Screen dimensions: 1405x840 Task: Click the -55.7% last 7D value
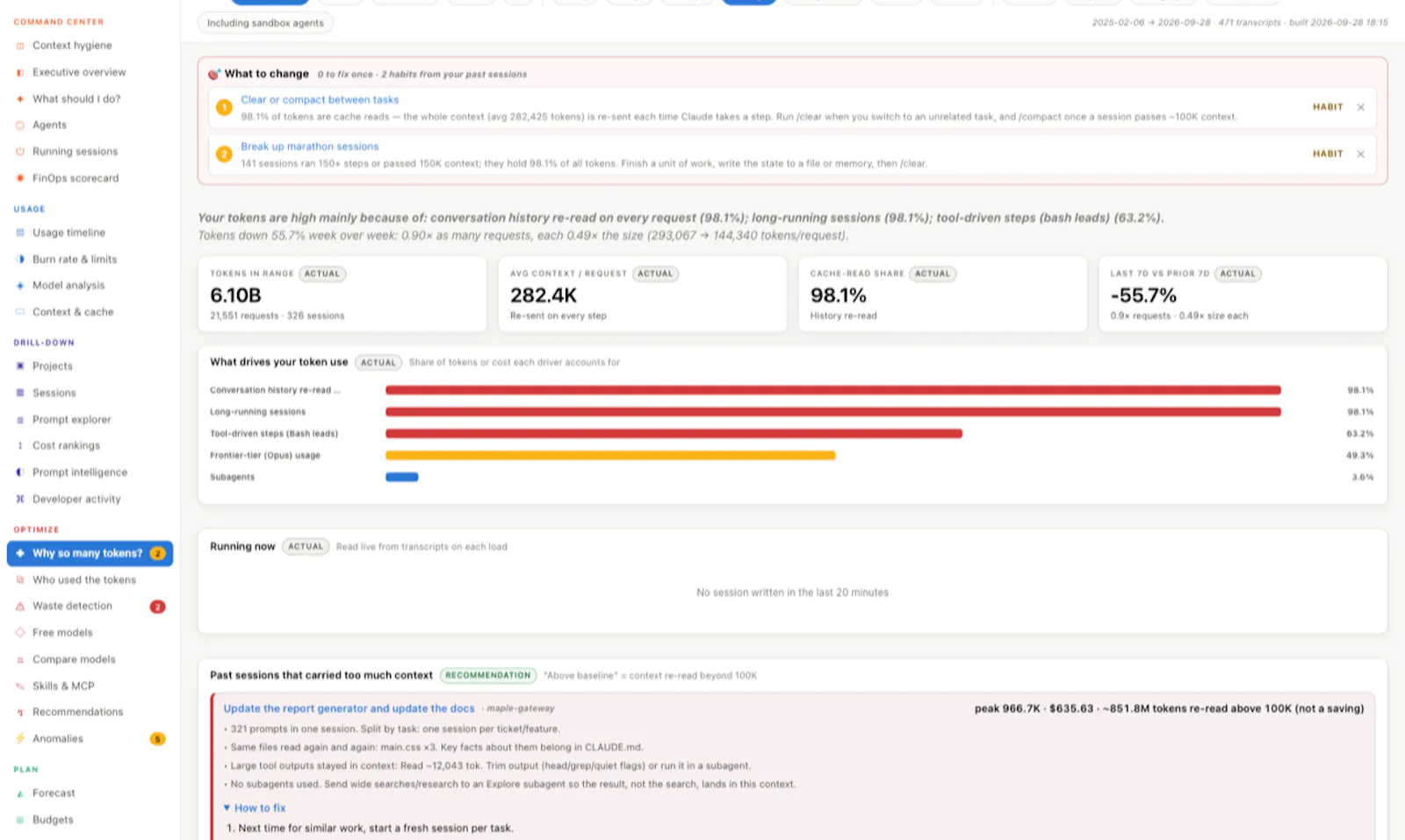[1143, 296]
